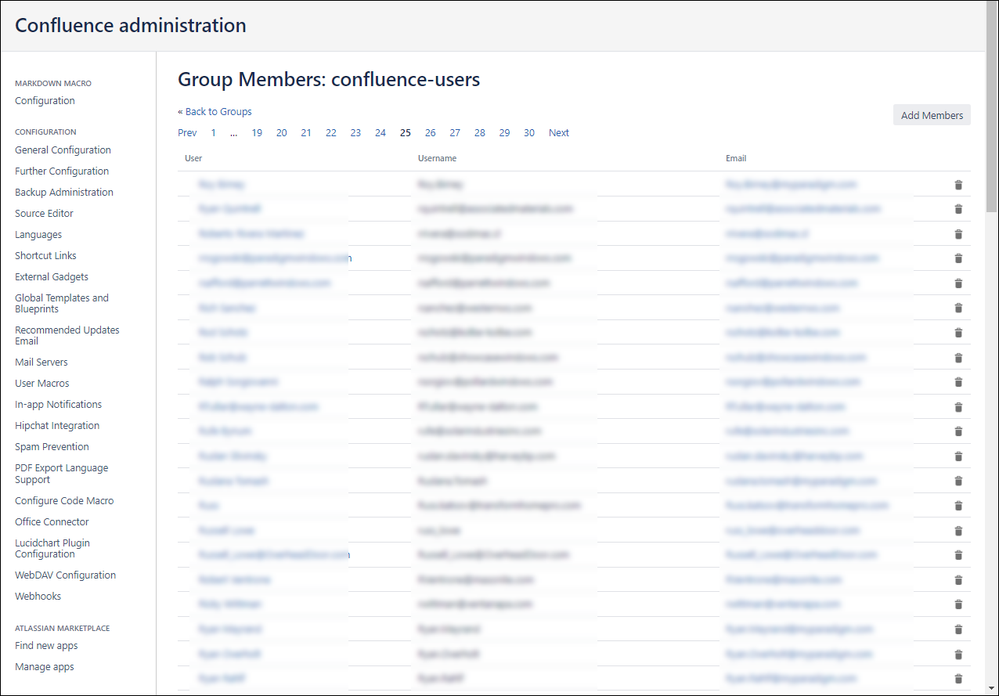
Task: Go to members page 28
Action: pos(480,133)
